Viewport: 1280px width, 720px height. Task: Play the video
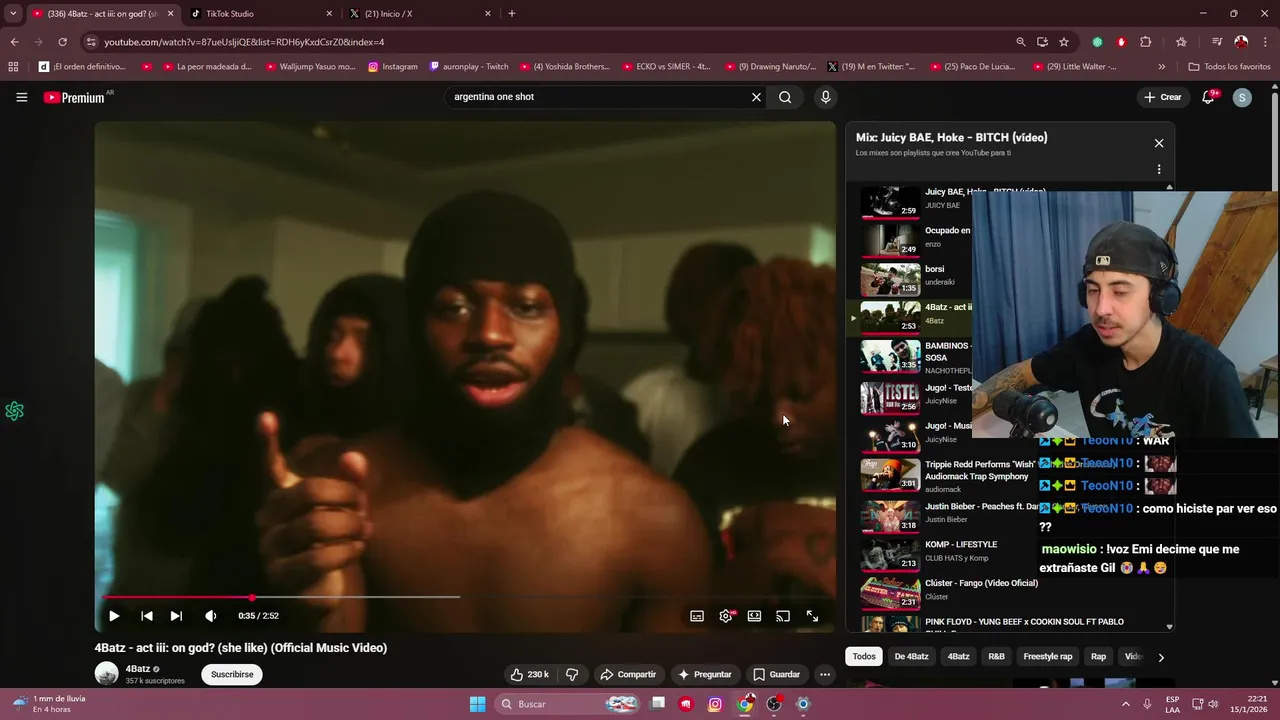tap(114, 616)
